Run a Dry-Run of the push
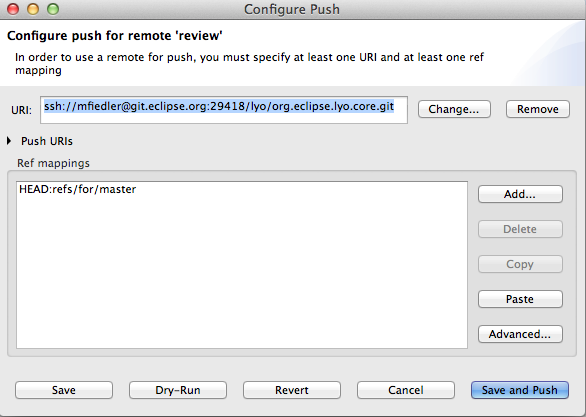This screenshot has width=586, height=417. pyautogui.click(x=178, y=390)
